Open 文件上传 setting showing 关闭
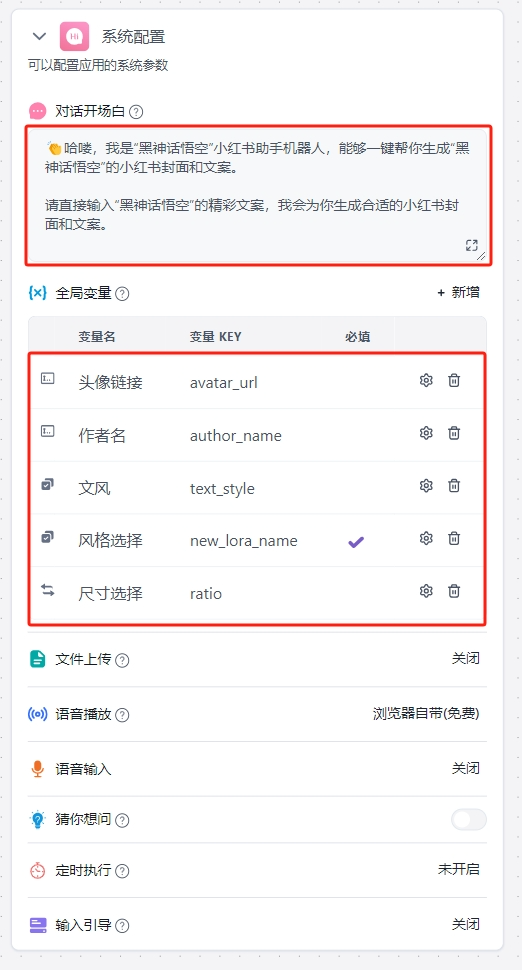 [465, 658]
